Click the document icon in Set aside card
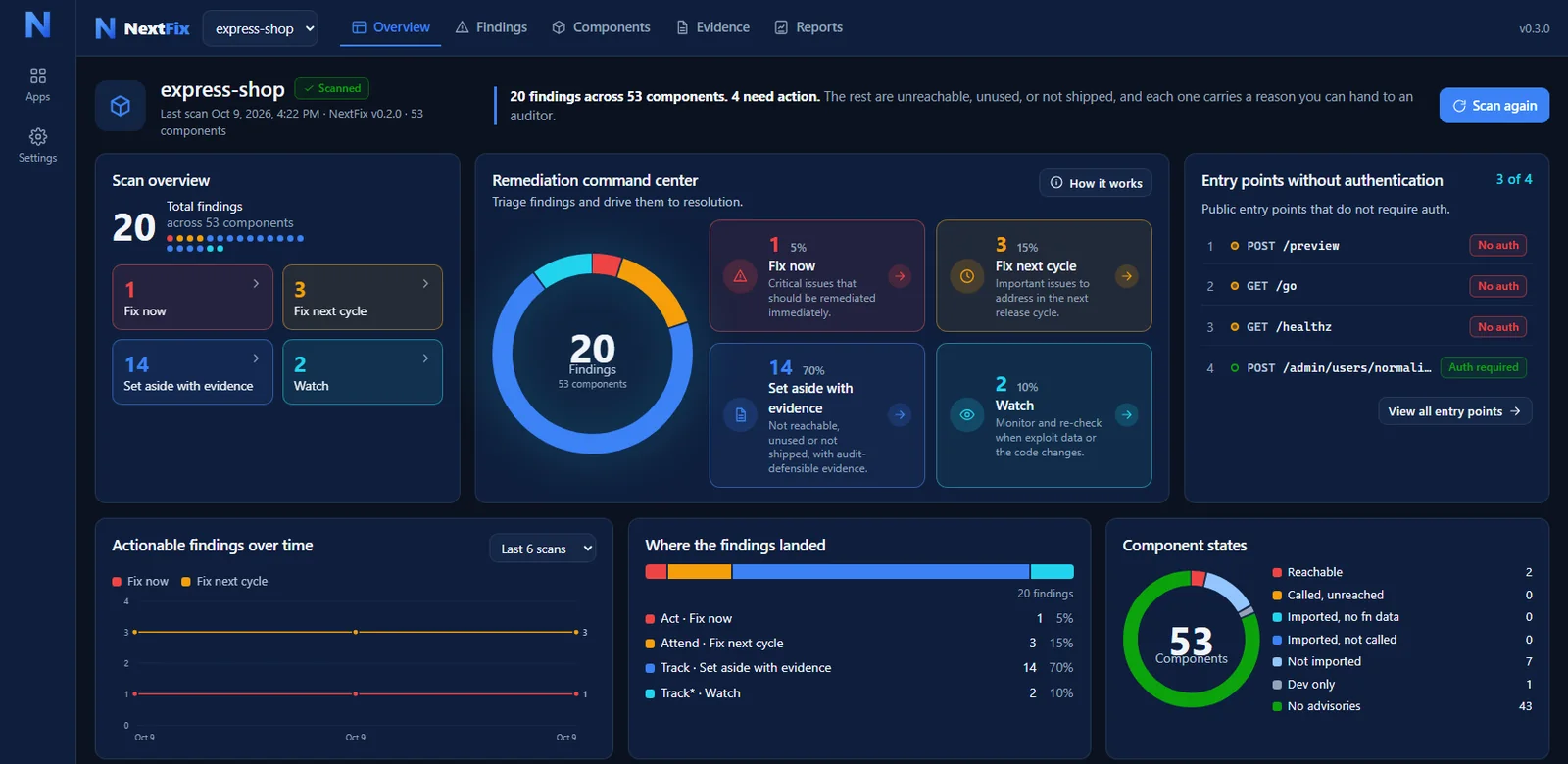1568x764 pixels. click(x=740, y=415)
